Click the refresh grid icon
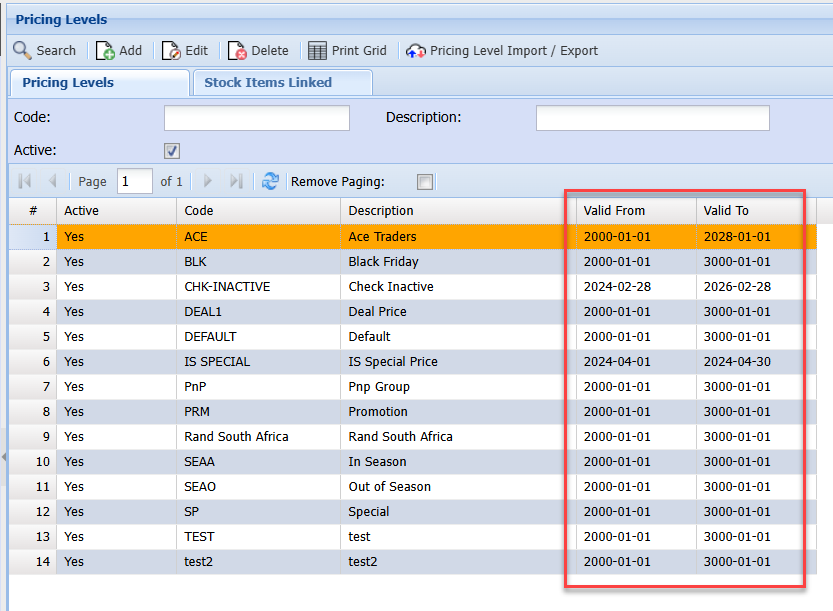 click(x=270, y=181)
